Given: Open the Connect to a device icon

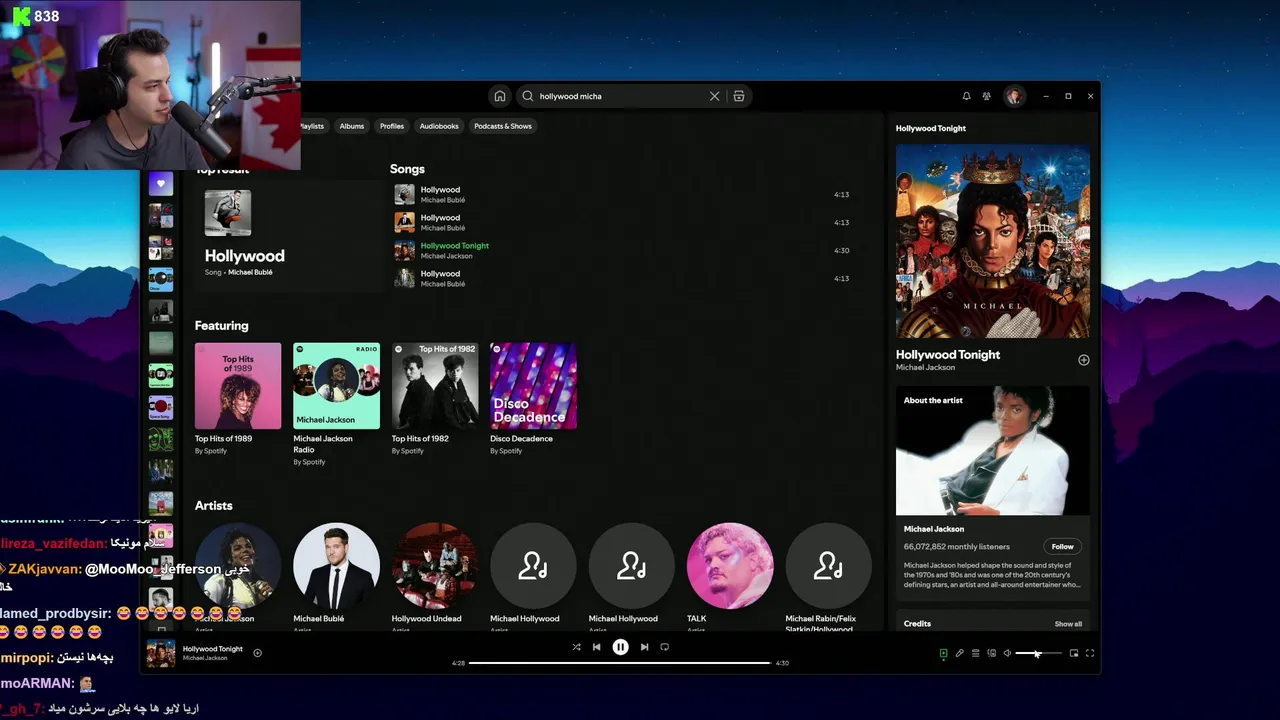Looking at the screenshot, I should [x=991, y=653].
